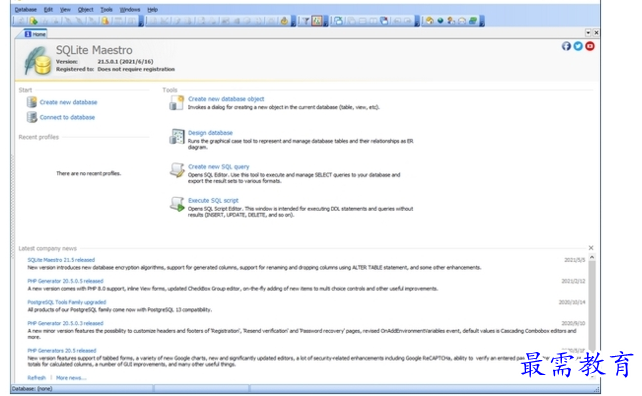Image resolution: width=642 pixels, height=396 pixels.
Task: Click the blue-green window icon in toolbar
Action: click(x=338, y=21)
